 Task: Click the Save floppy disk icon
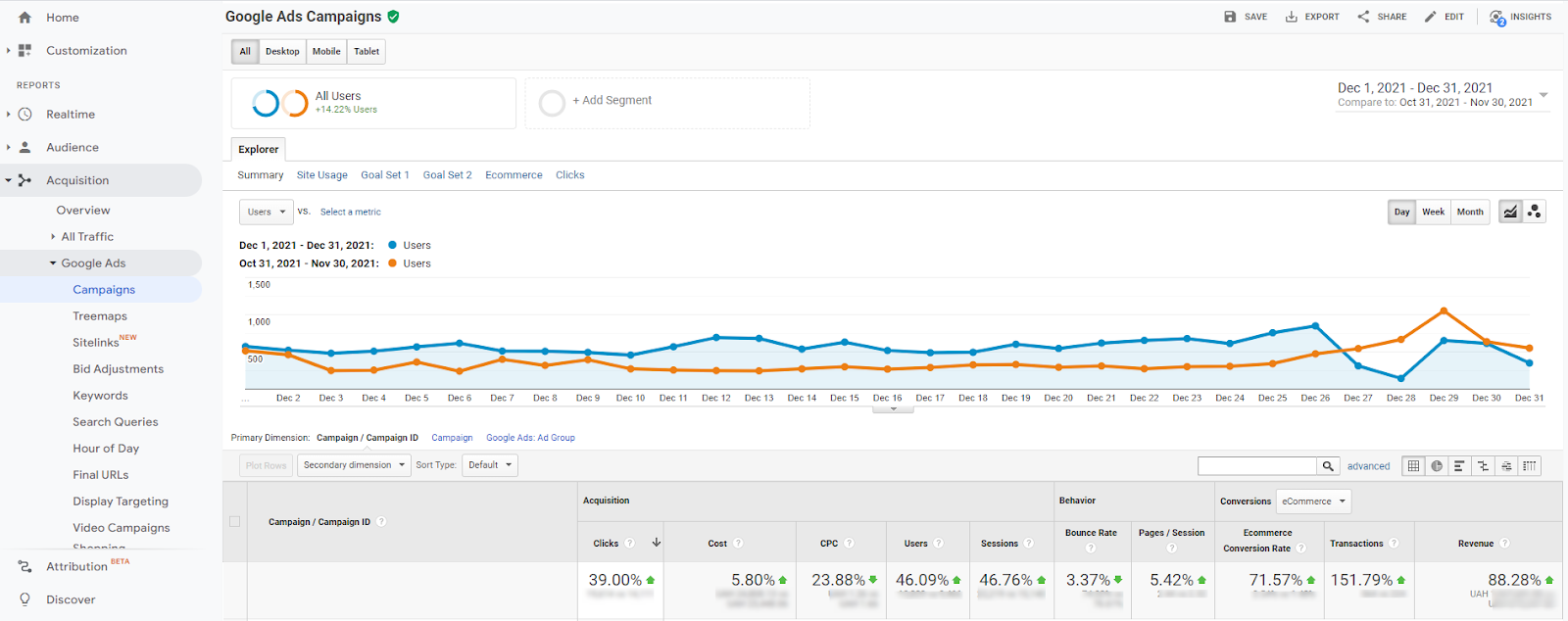(1230, 17)
